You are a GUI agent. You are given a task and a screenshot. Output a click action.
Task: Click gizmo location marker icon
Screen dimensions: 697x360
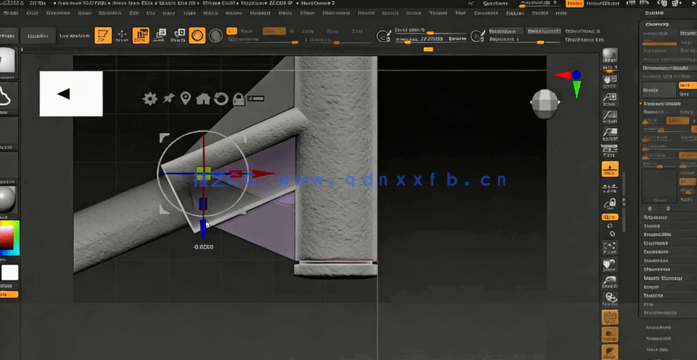click(x=185, y=99)
